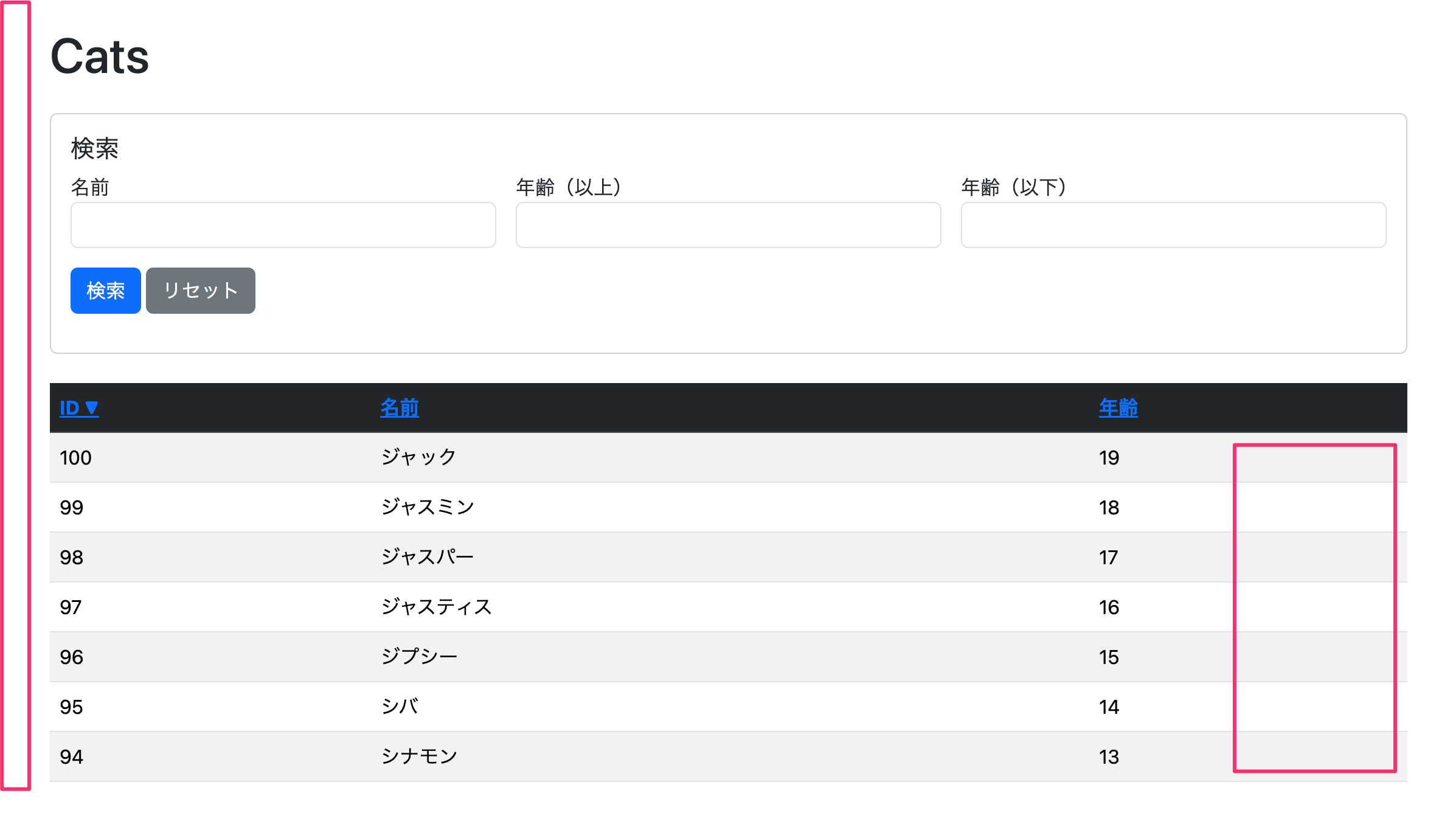Click the シナモン name cell

pyautogui.click(x=419, y=756)
